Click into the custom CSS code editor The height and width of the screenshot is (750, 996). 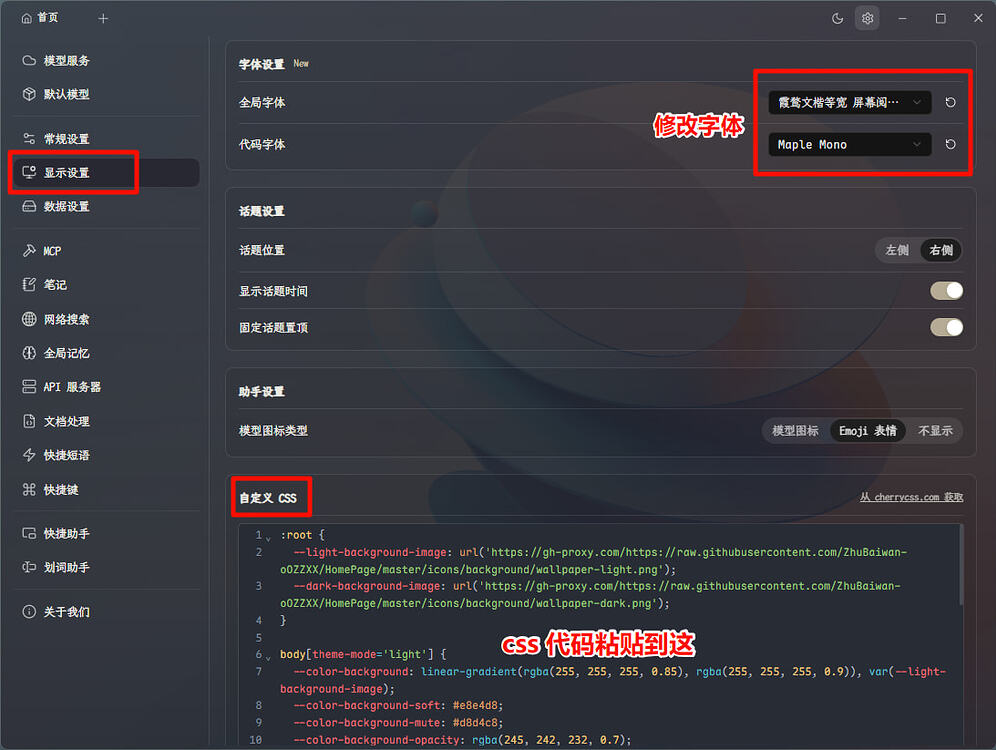(600, 635)
